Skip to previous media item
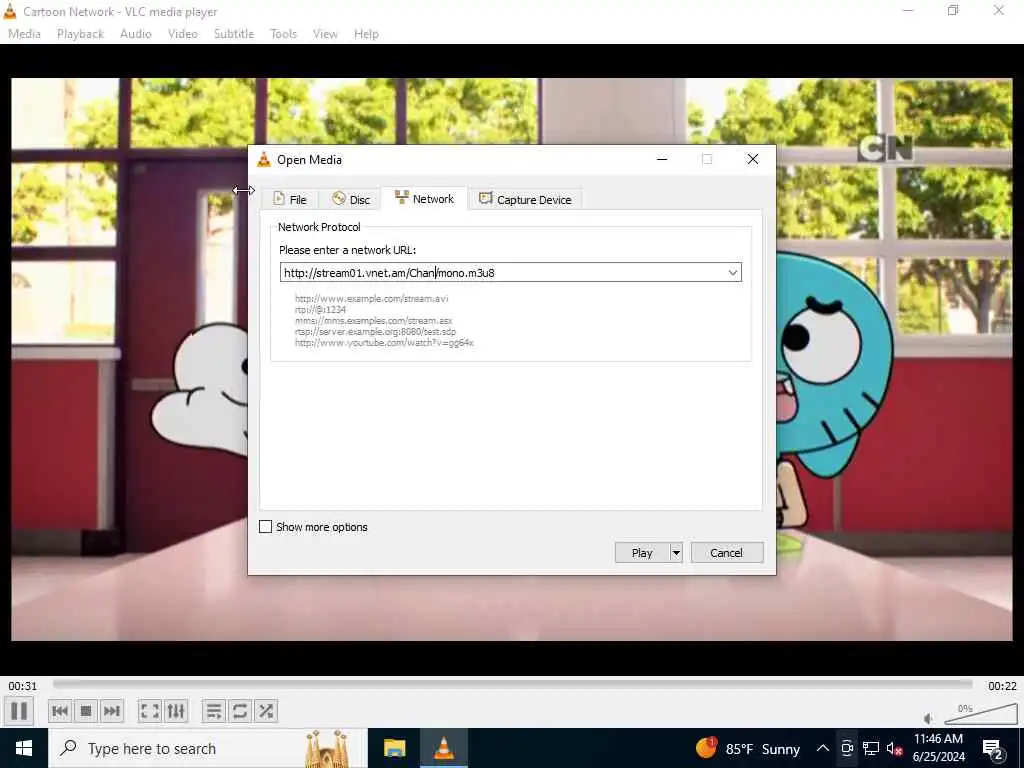The image size is (1024, 768). 59,711
